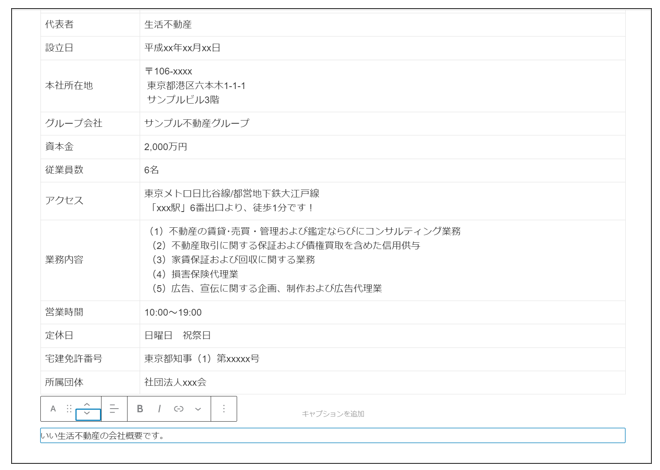Click the move block up arrow
660x470 pixels.
pos(88,403)
